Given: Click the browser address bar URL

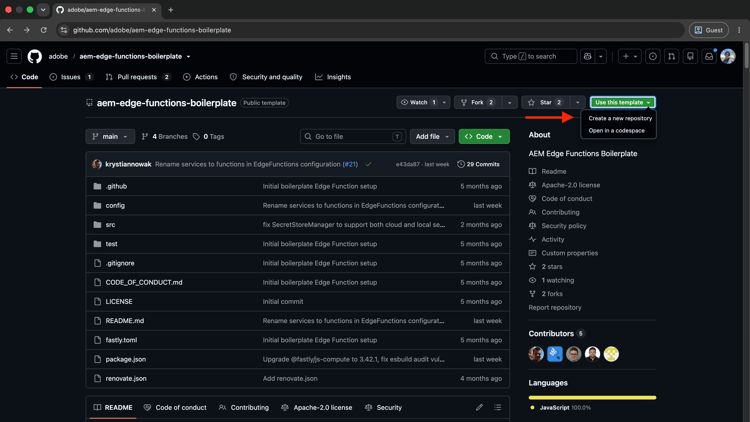Looking at the screenshot, I should tap(152, 30).
